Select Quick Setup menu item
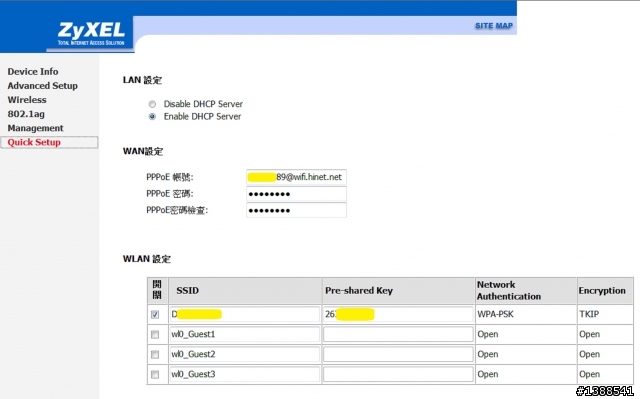Image resolution: width=640 pixels, height=399 pixels. pos(49,142)
